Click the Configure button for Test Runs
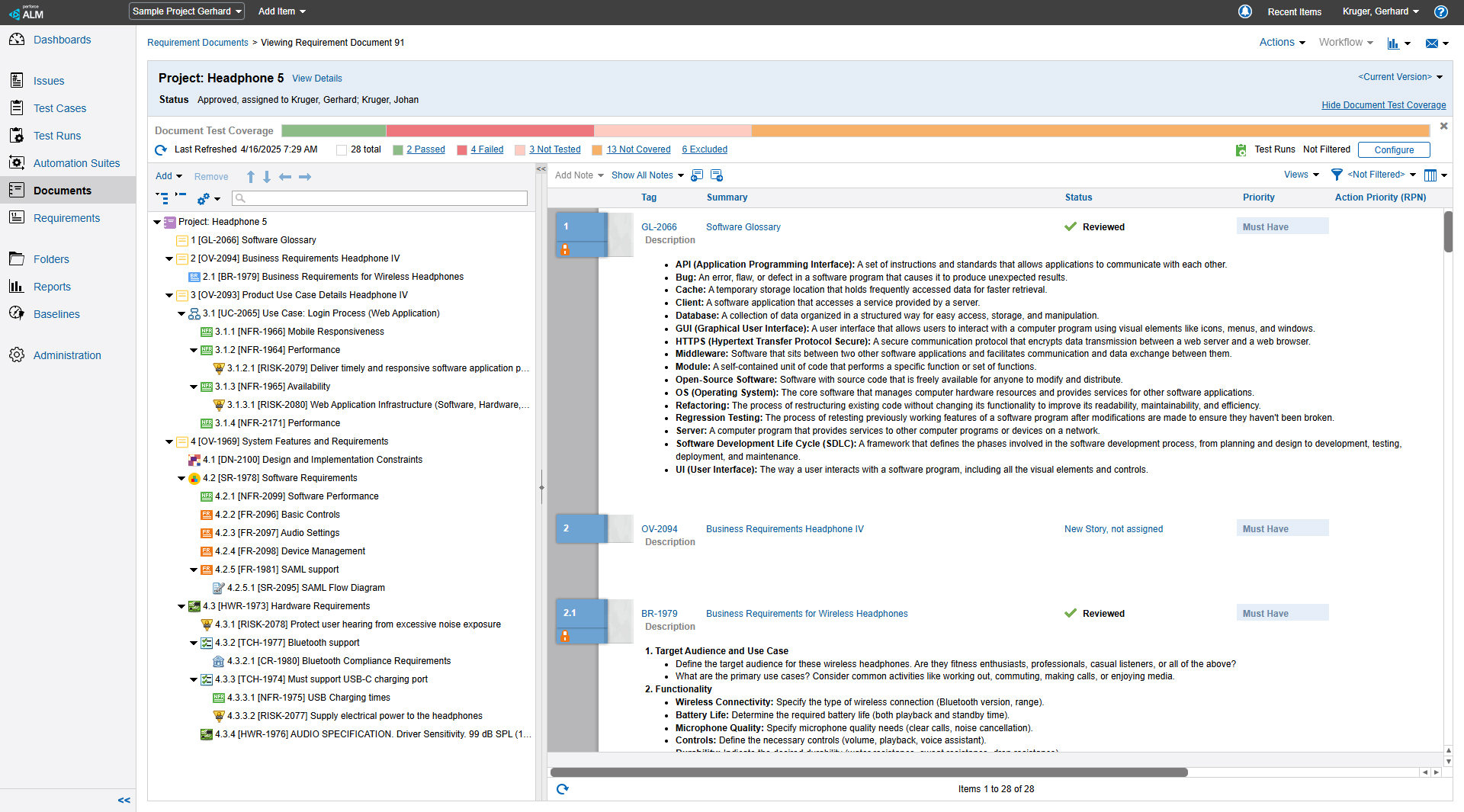Screen dimensions: 1464x812 [1393, 149]
